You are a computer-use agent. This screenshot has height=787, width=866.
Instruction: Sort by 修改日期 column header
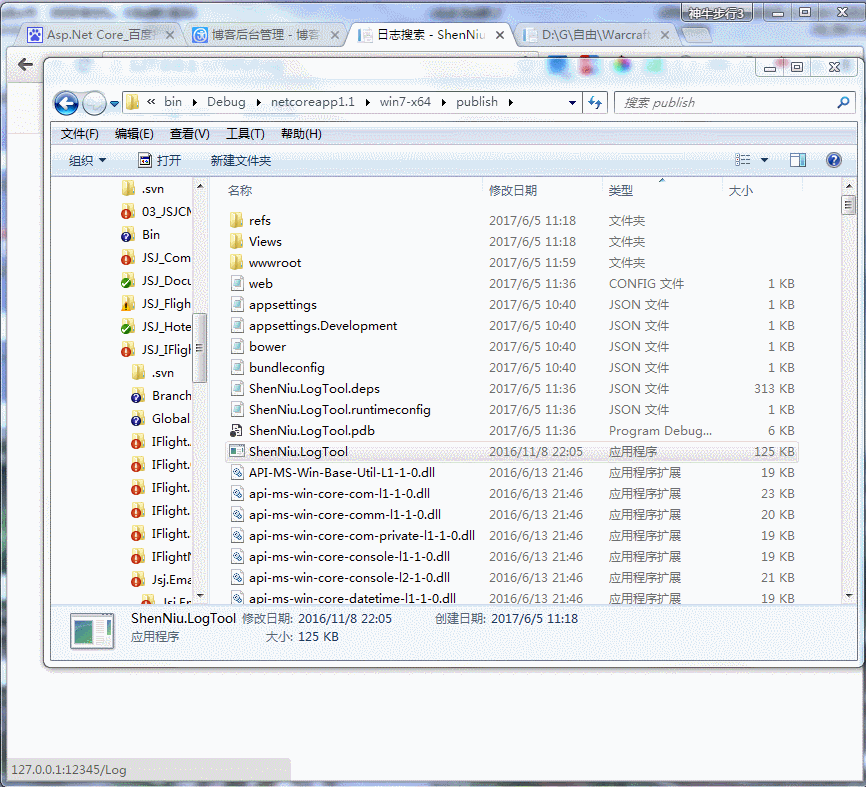click(513, 191)
